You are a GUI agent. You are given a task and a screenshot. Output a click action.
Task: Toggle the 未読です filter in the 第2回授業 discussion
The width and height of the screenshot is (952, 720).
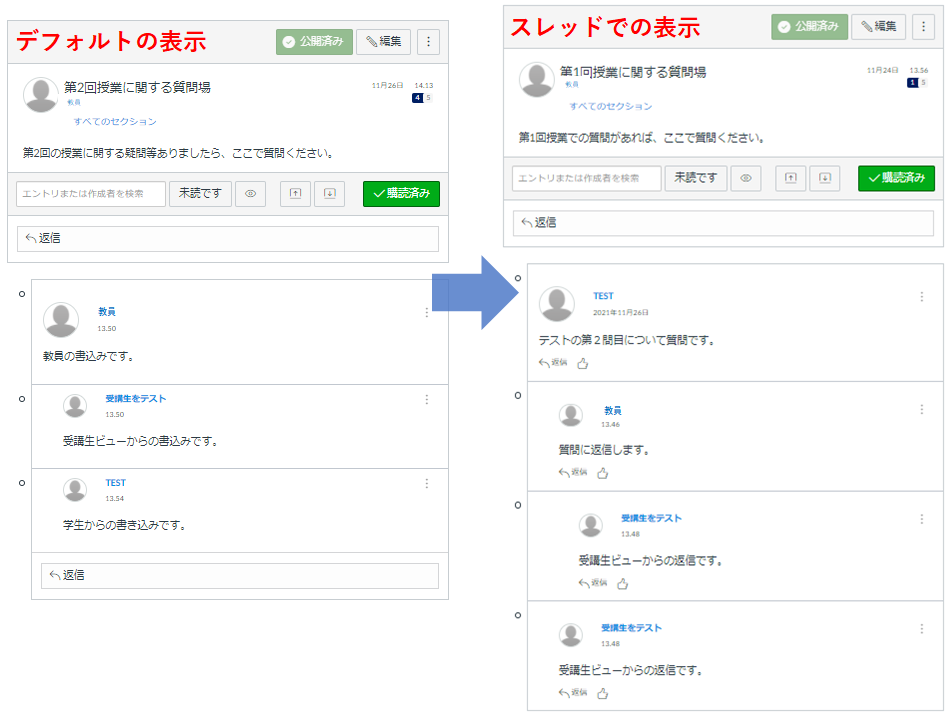[x=200, y=194]
